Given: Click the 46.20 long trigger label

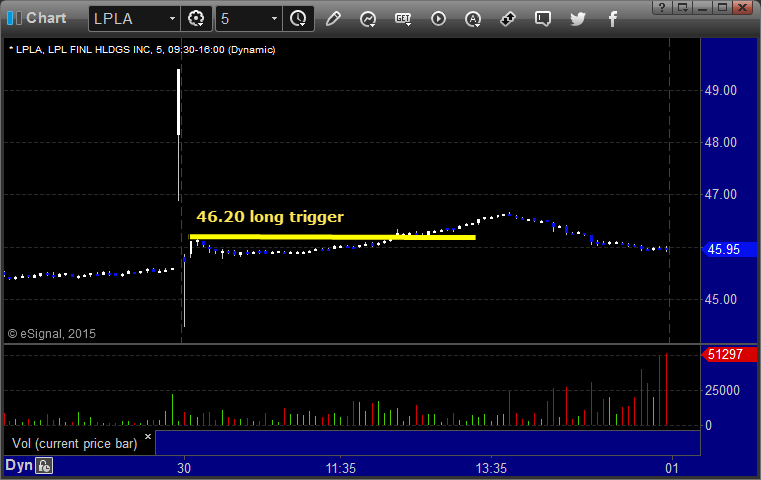Looking at the screenshot, I should tap(270, 216).
